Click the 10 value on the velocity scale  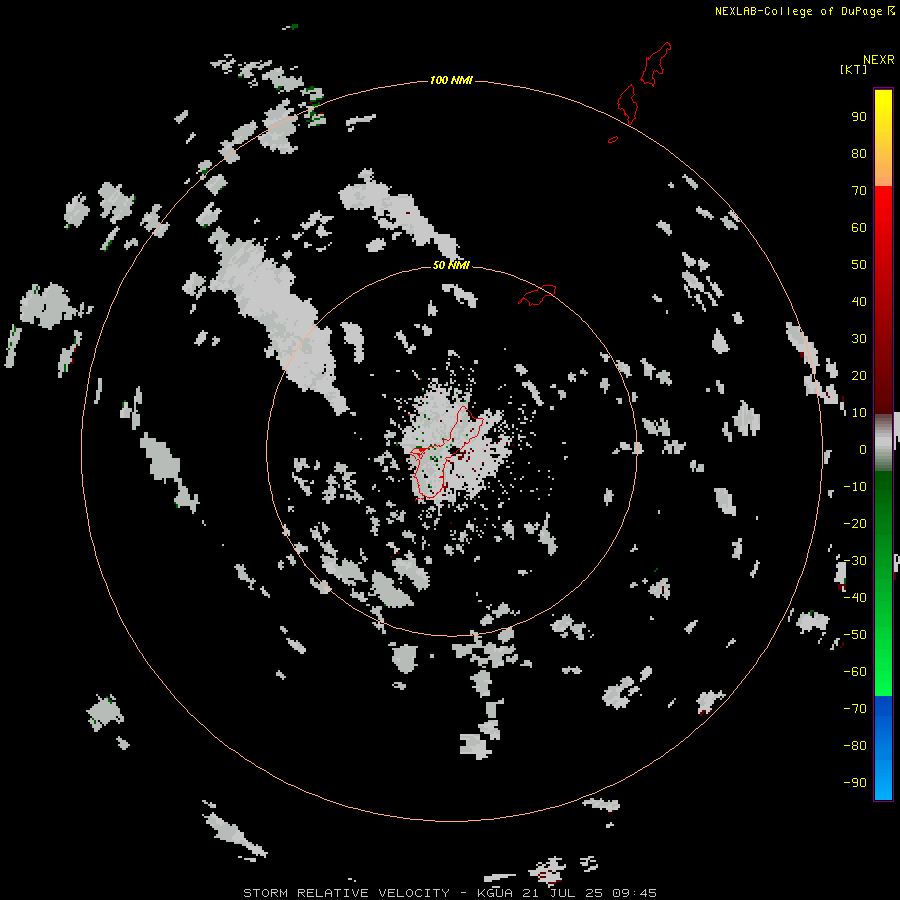click(x=859, y=413)
